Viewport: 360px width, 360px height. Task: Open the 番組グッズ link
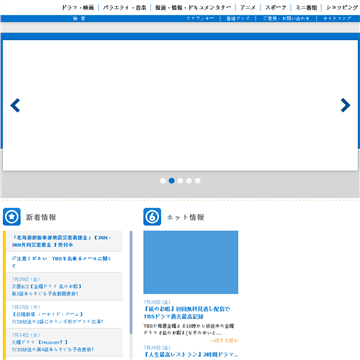pos(238,19)
